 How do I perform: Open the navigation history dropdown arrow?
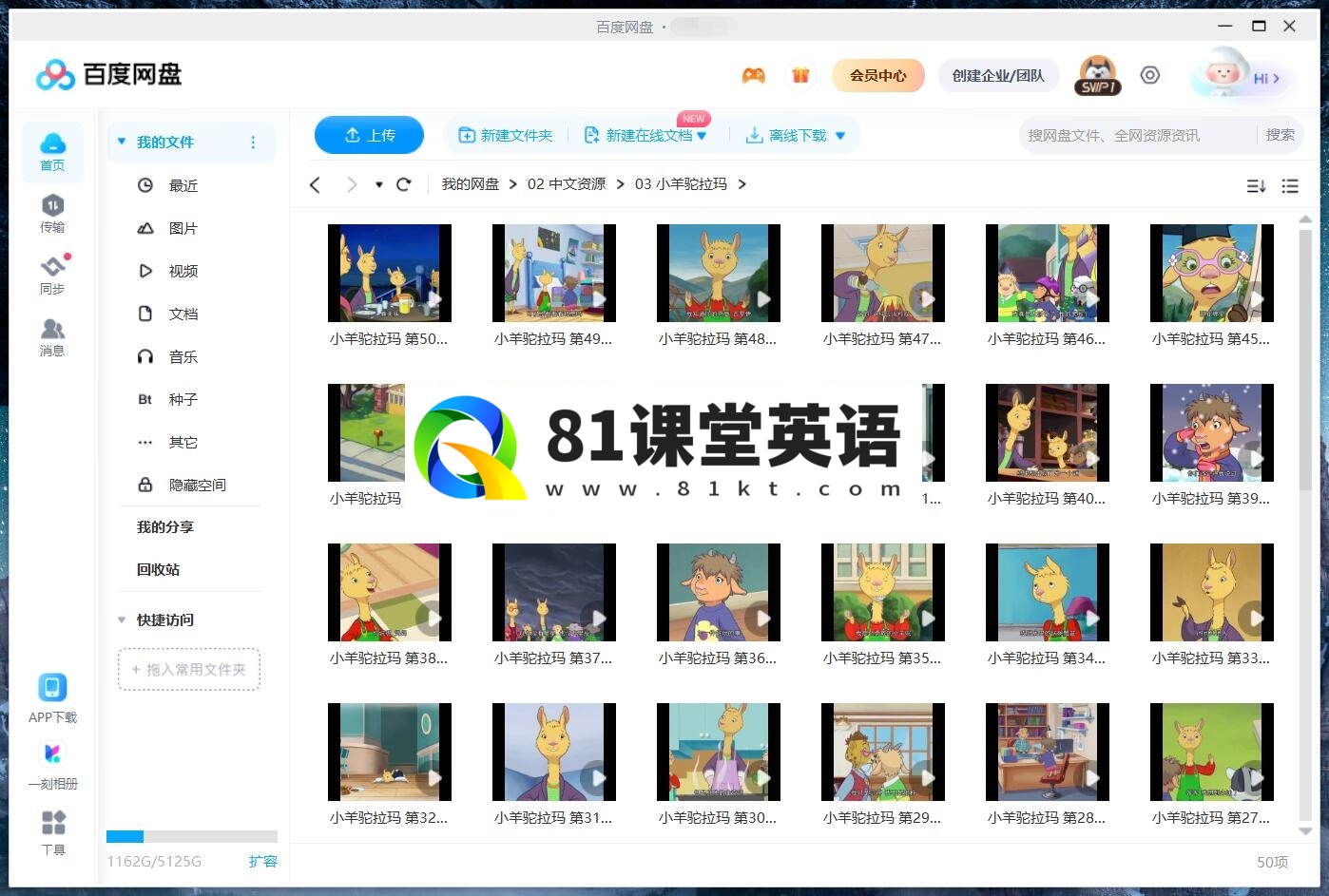pyautogui.click(x=378, y=184)
